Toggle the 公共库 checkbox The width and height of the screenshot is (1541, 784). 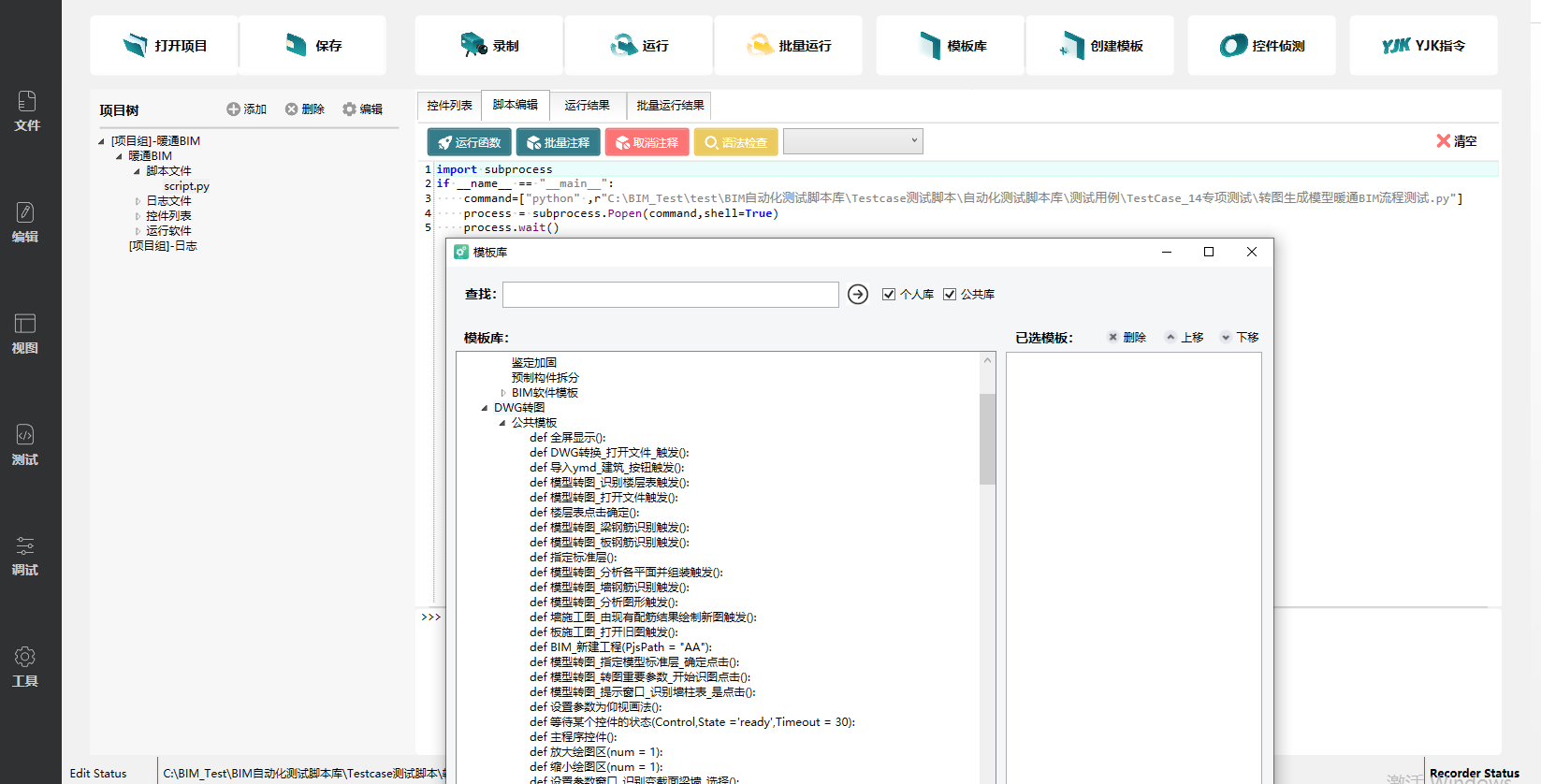tap(950, 295)
